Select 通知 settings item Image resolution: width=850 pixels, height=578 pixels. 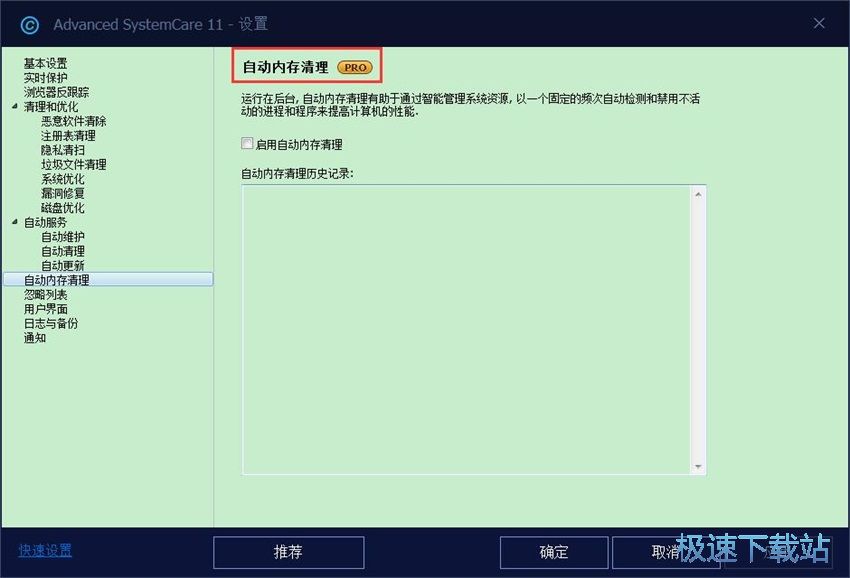point(35,338)
